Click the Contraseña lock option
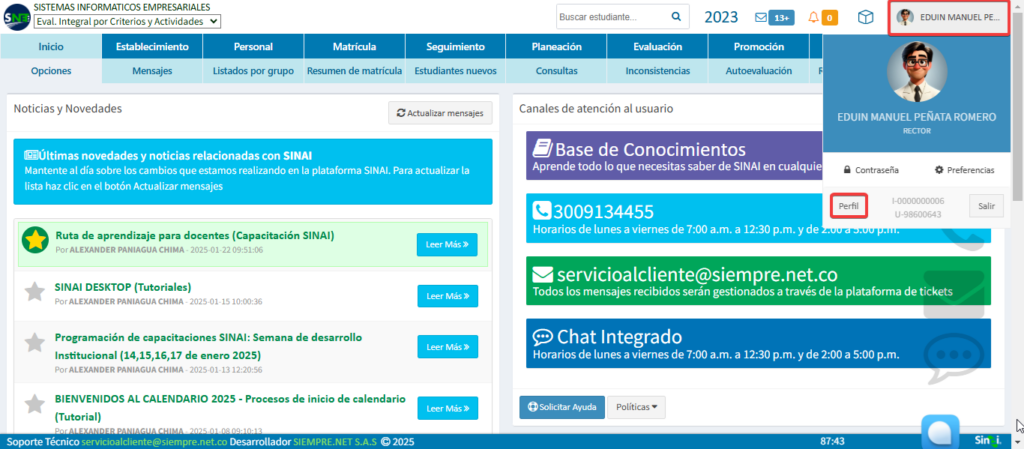1024x449 pixels. [x=870, y=170]
